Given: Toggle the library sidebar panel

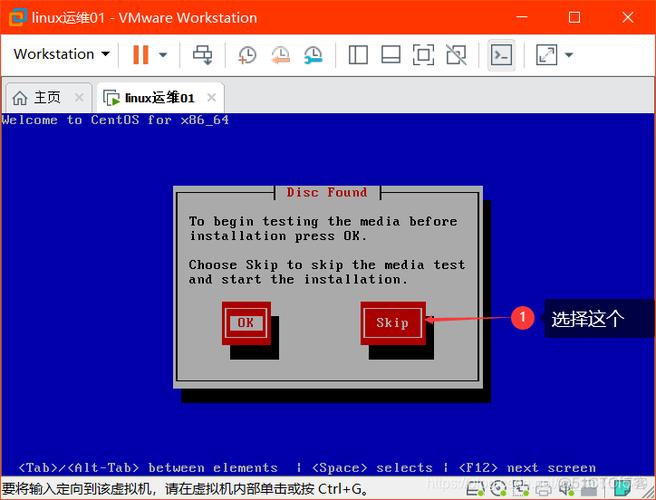Looking at the screenshot, I should point(359,55).
